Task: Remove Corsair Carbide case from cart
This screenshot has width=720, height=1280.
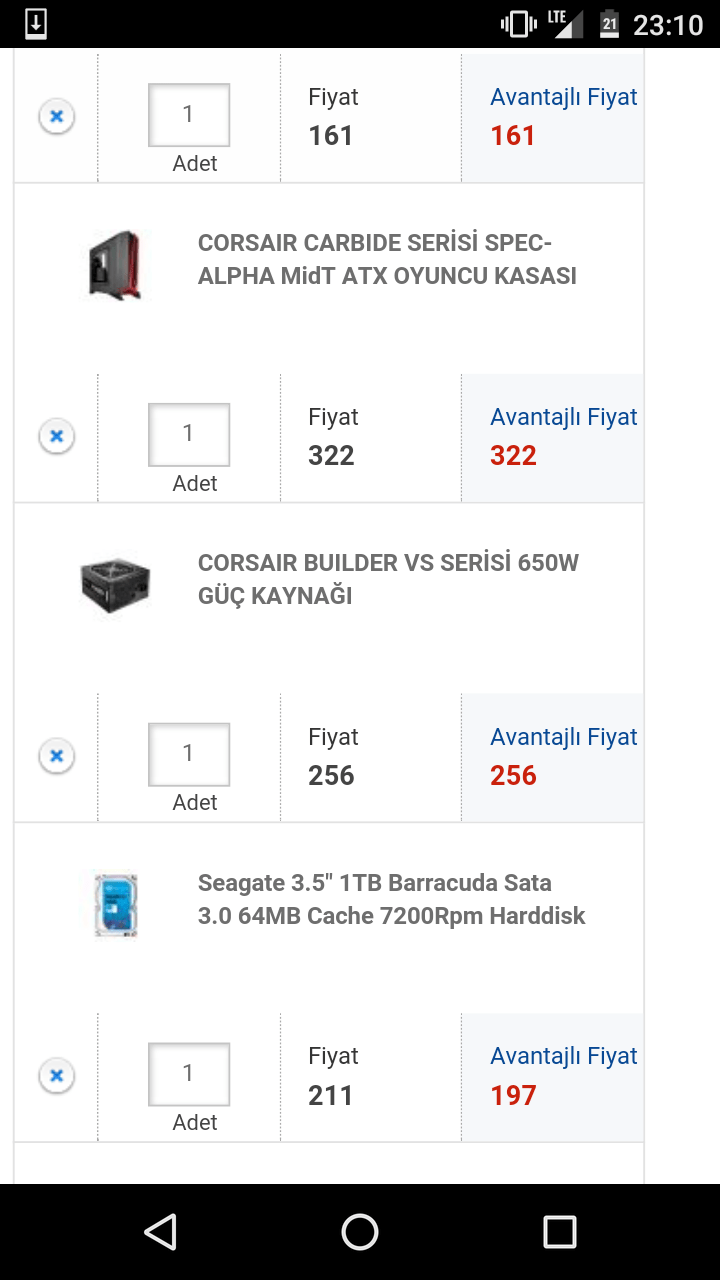Action: 57,436
